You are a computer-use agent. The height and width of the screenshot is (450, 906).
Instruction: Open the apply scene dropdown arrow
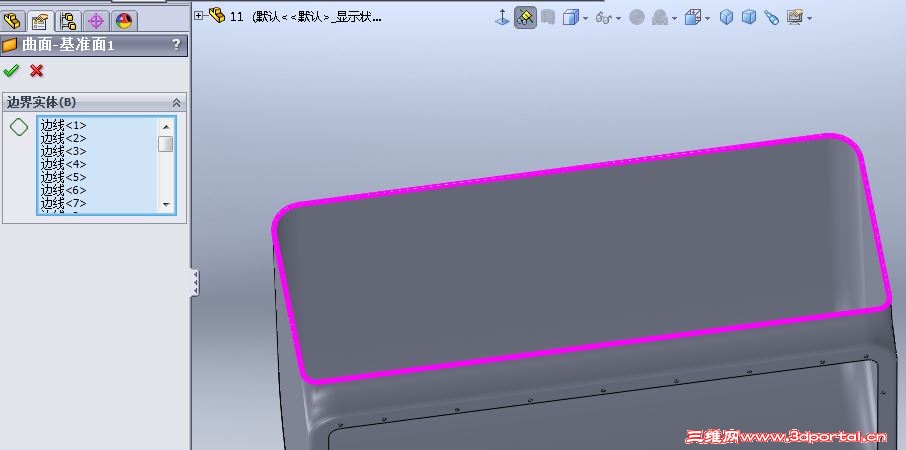point(674,18)
